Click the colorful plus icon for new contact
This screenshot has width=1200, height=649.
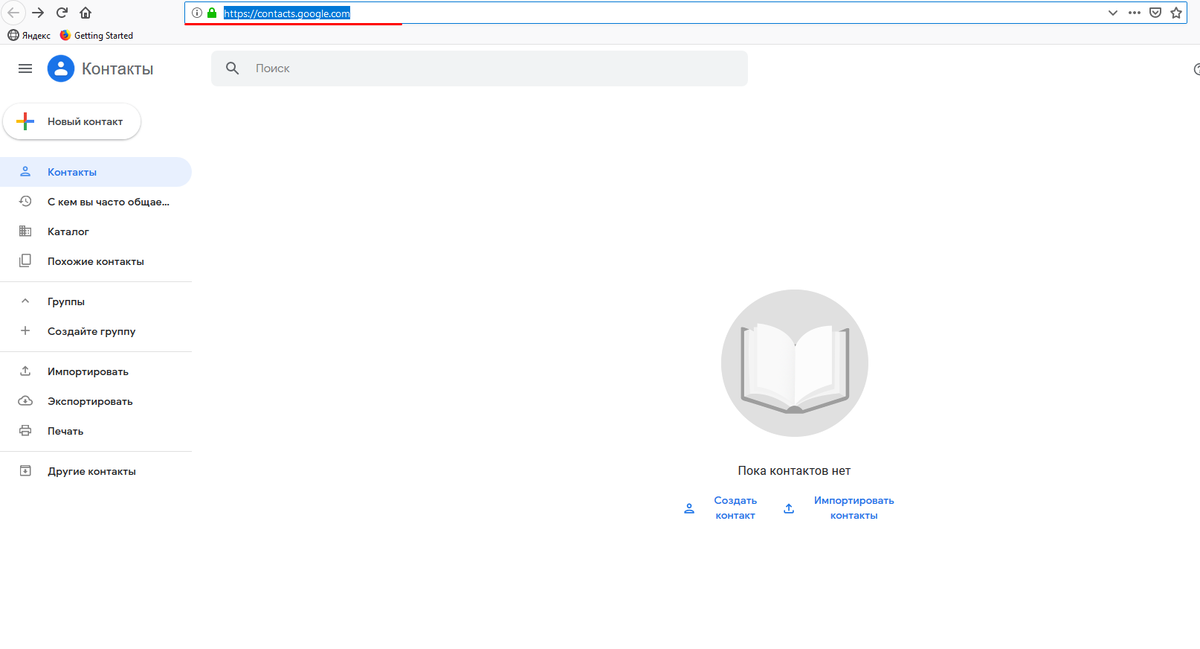click(26, 122)
